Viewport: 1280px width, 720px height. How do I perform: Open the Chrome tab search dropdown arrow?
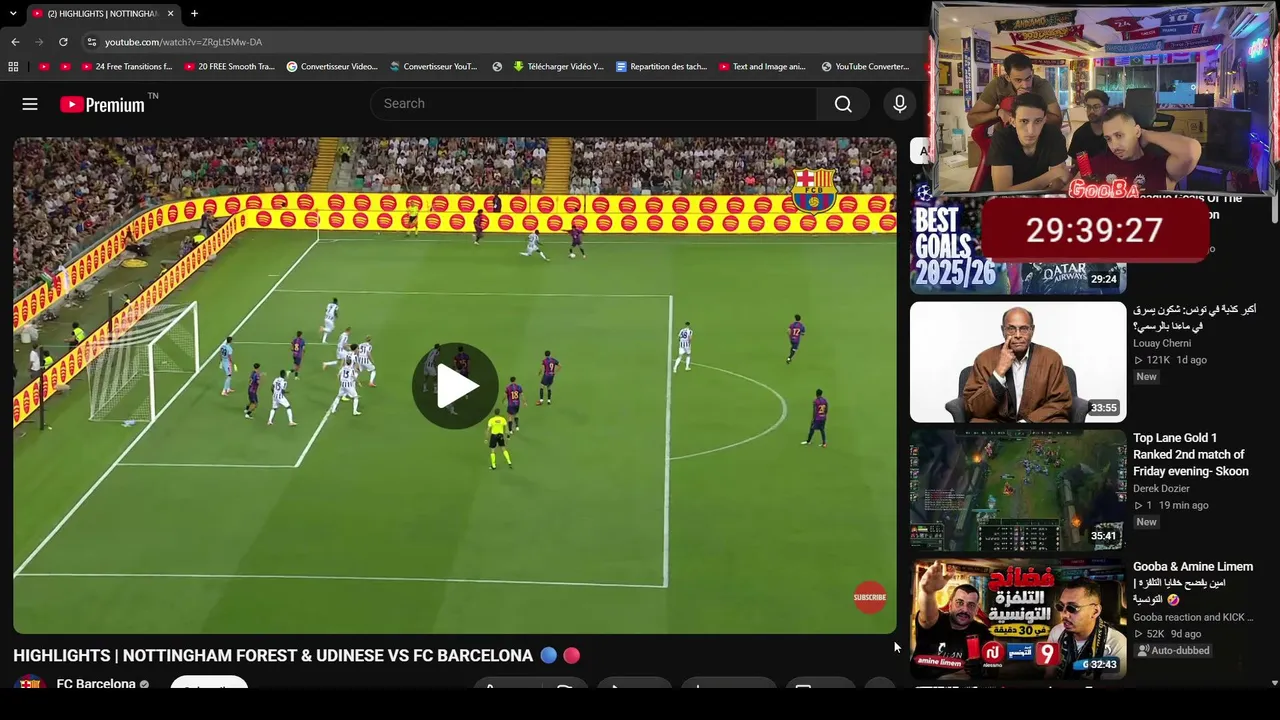pyautogui.click(x=13, y=14)
